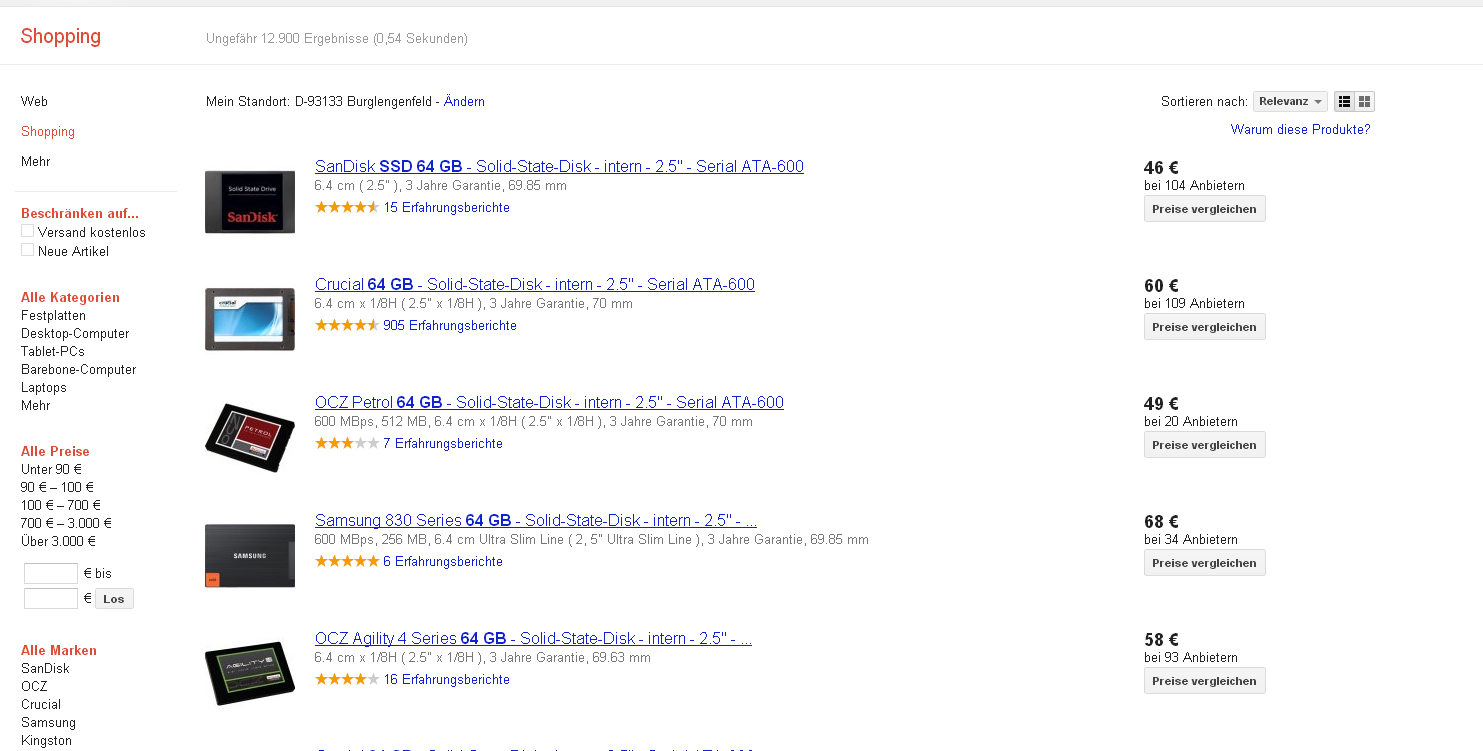Open the Crucial SSD product thumbnail
The height and width of the screenshot is (751, 1483).
(250, 319)
